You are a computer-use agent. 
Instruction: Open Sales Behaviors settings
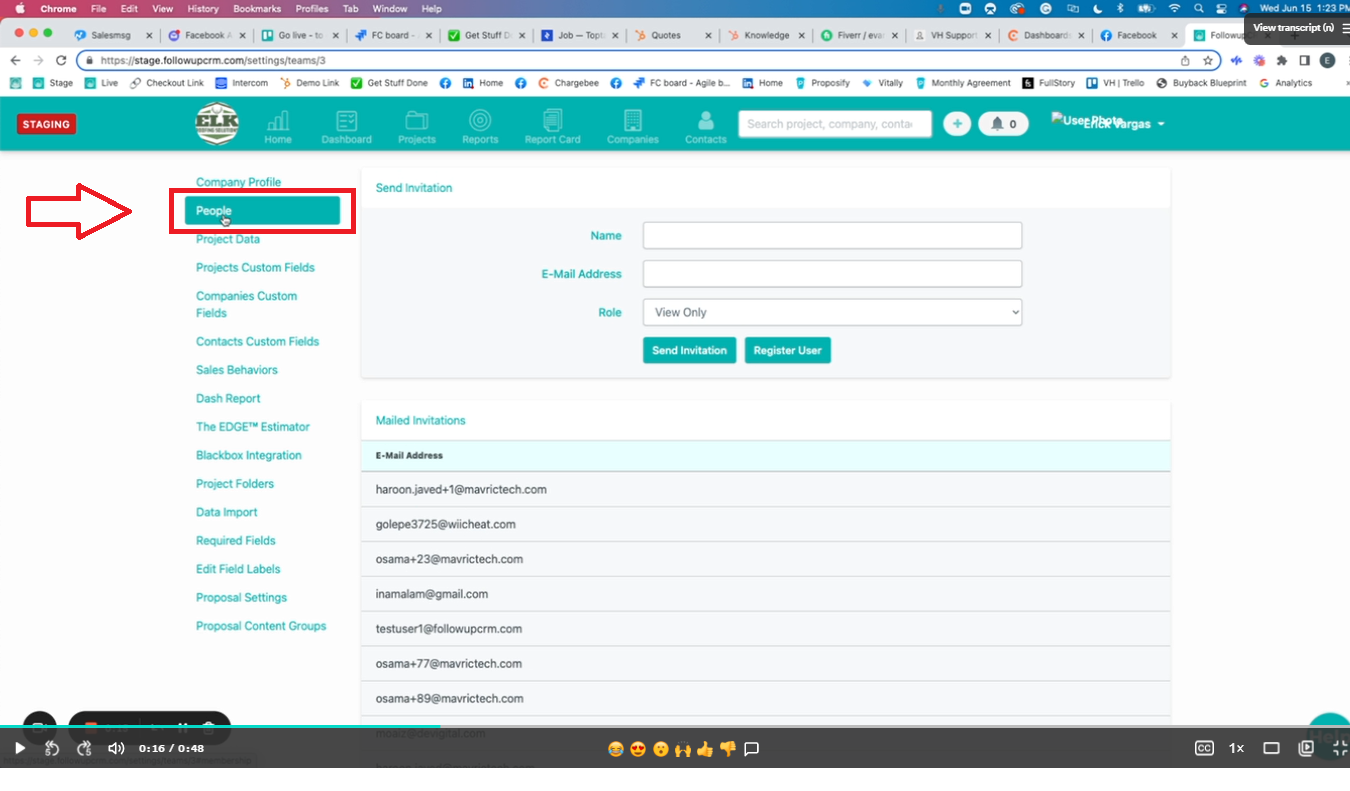click(237, 370)
